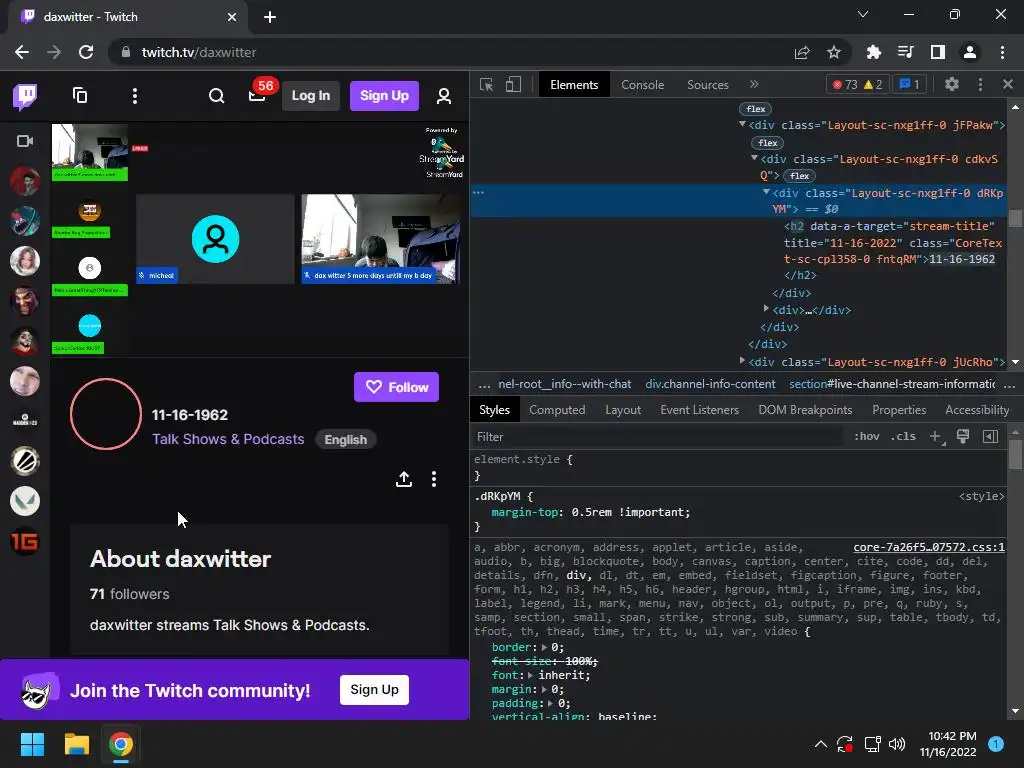Expand the margin property triangle
The image size is (1024, 768).
[x=545, y=689]
